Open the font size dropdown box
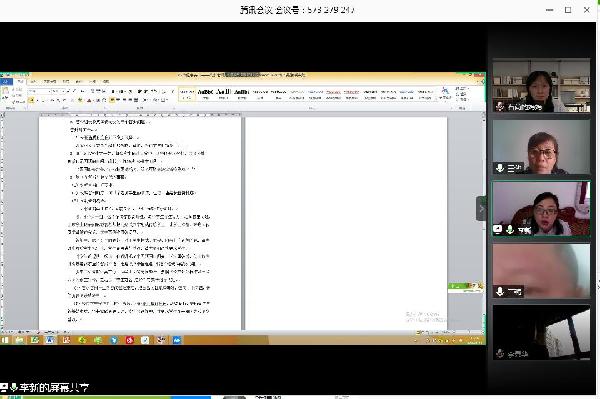Screen dimensions: 600x399 click(58, 91)
